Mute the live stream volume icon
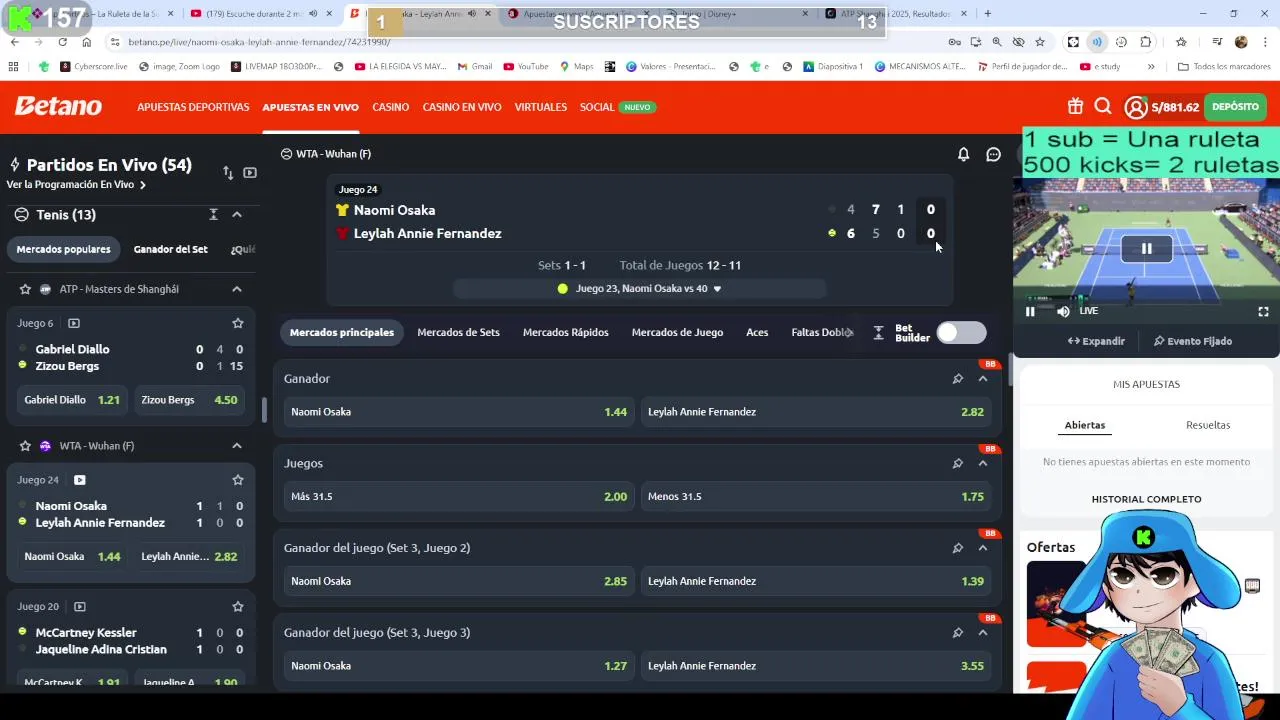 (1063, 312)
